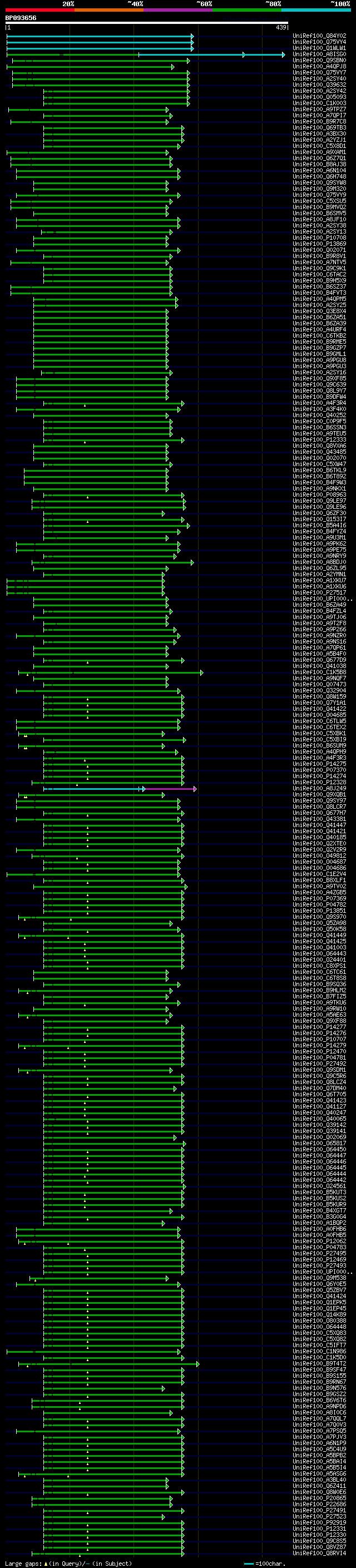Select label UniRef100_A9TPZ7
The height and width of the screenshot is (1568, 356).
tap(319, 110)
